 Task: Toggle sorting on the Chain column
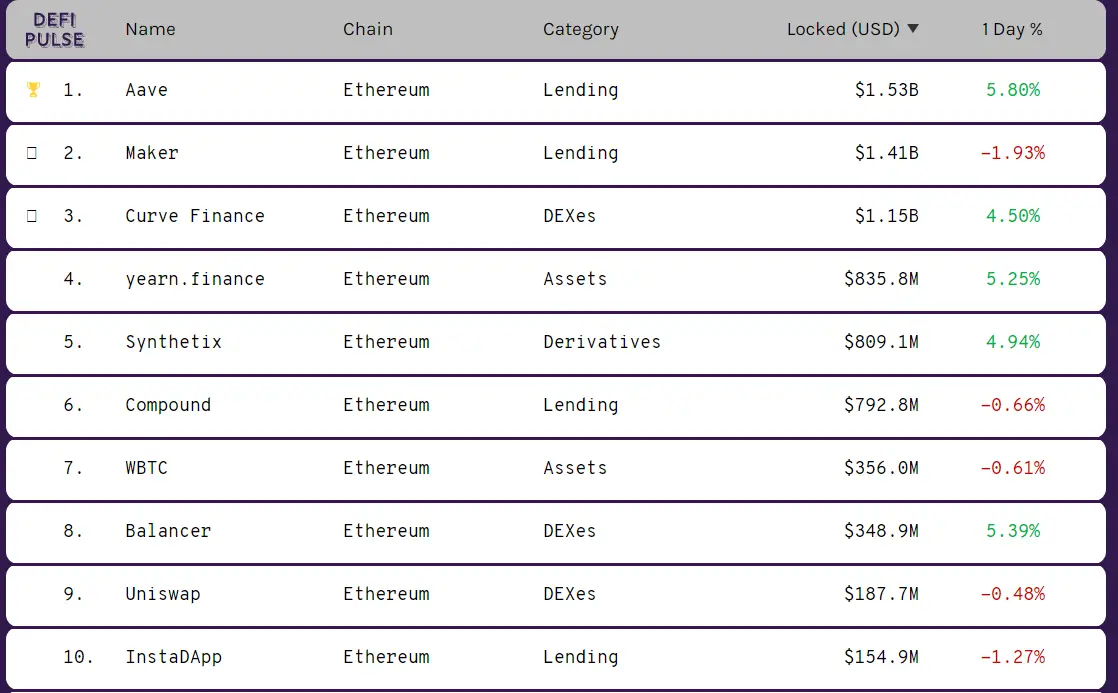[368, 29]
